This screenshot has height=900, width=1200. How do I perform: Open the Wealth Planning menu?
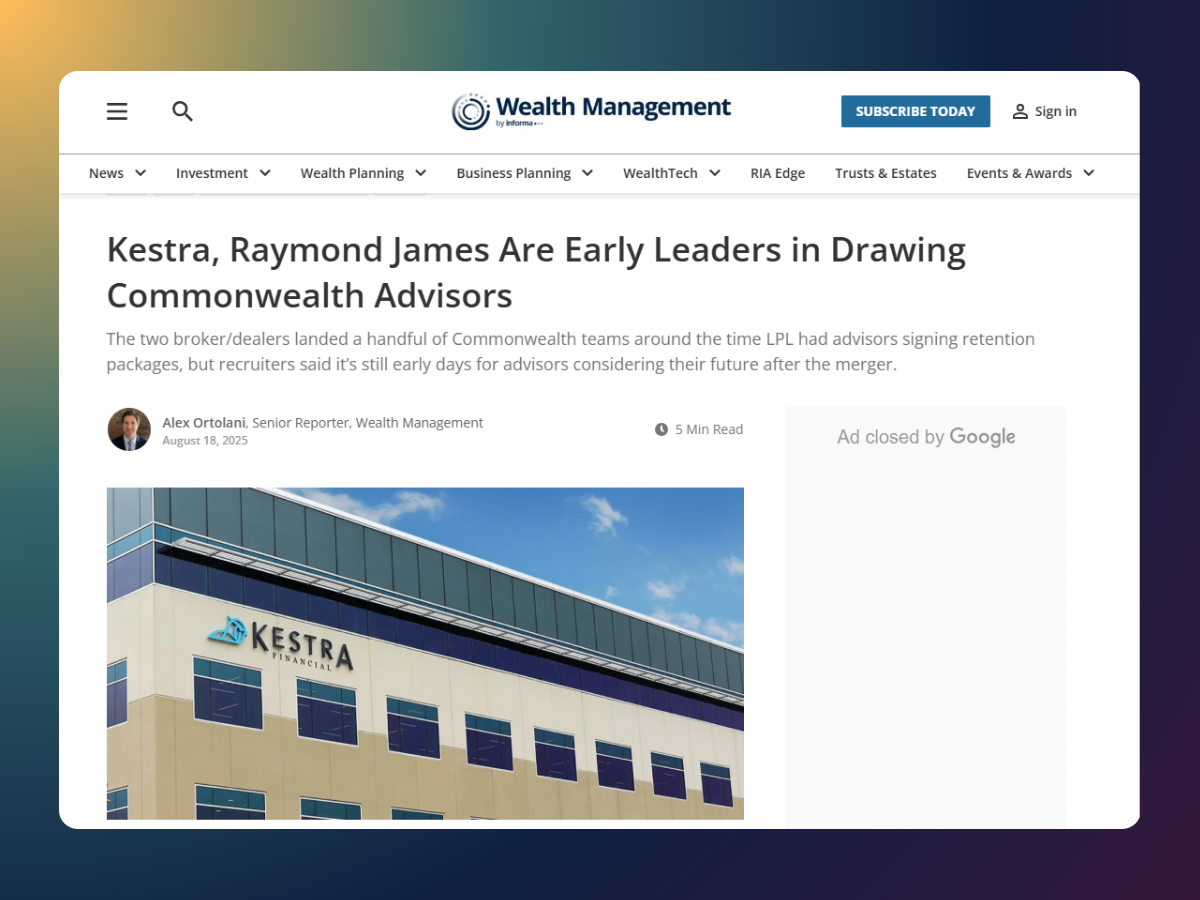point(352,173)
